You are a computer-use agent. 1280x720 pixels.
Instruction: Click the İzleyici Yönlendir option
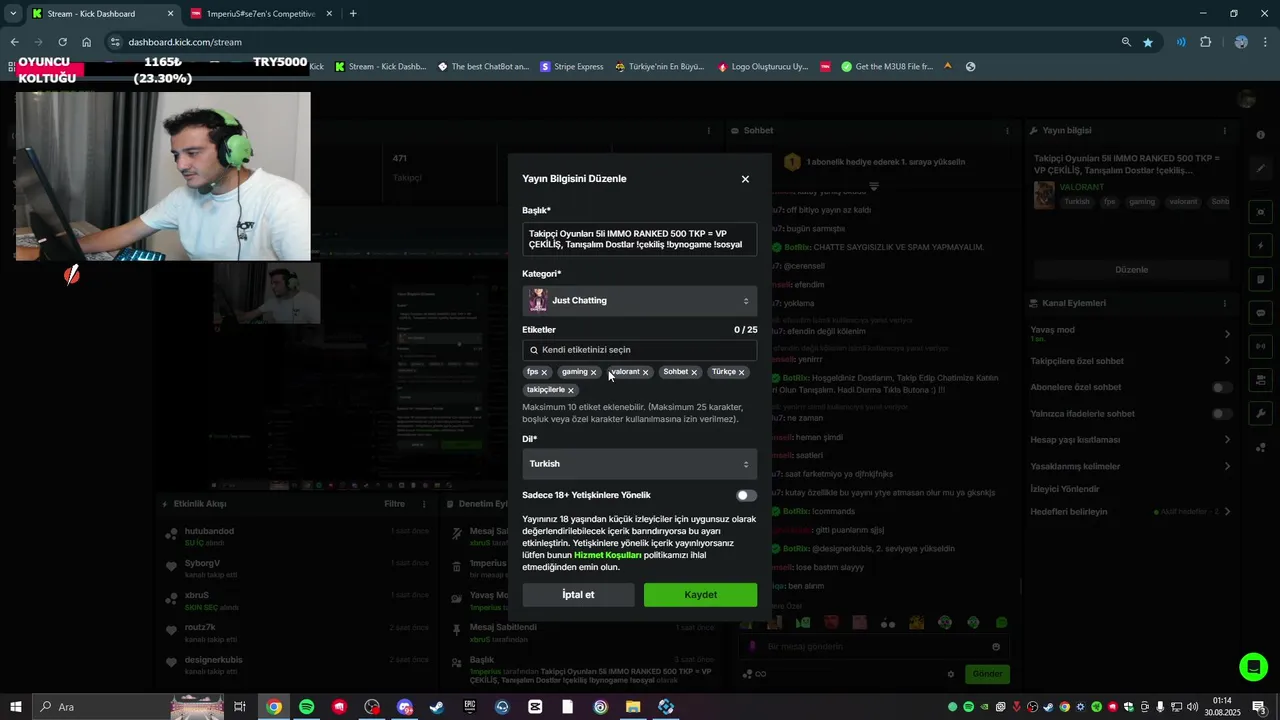1065,489
